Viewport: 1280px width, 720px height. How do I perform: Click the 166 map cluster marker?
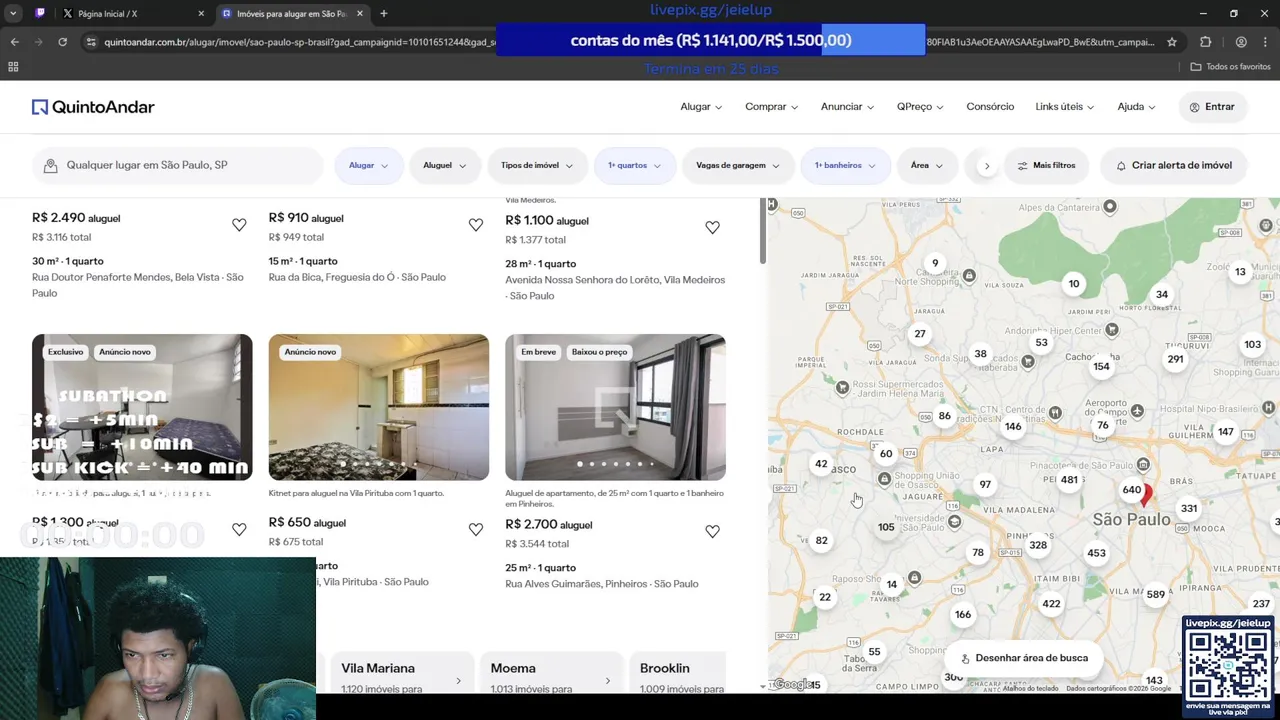pos(962,615)
